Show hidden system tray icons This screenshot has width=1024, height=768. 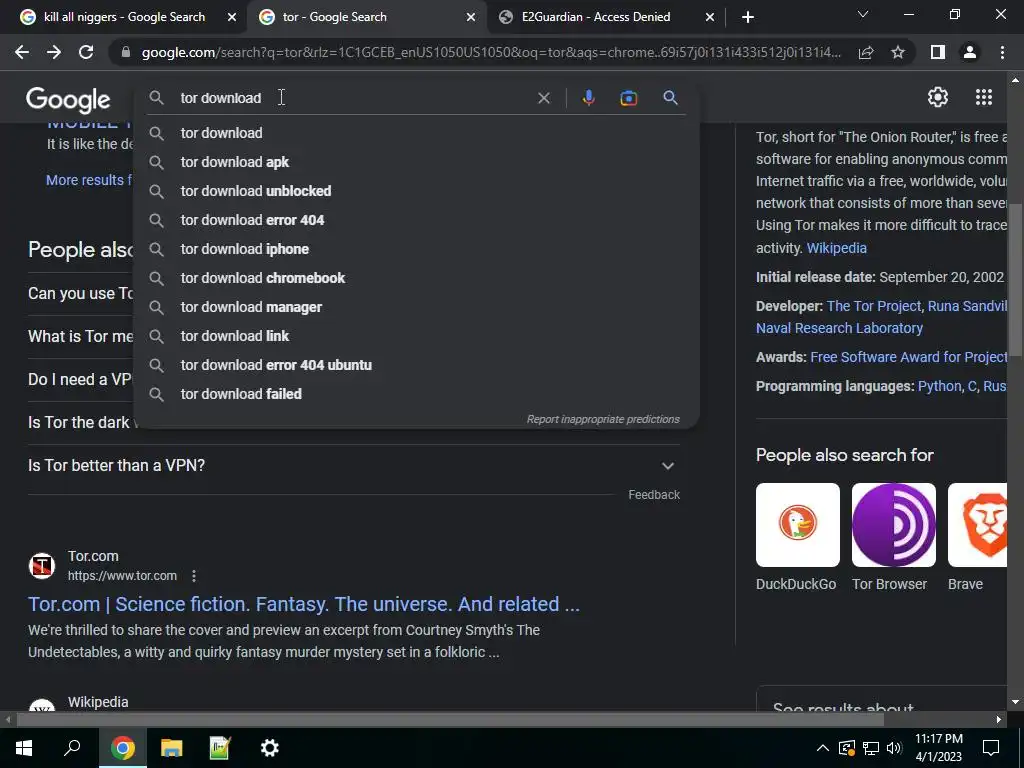(x=823, y=748)
